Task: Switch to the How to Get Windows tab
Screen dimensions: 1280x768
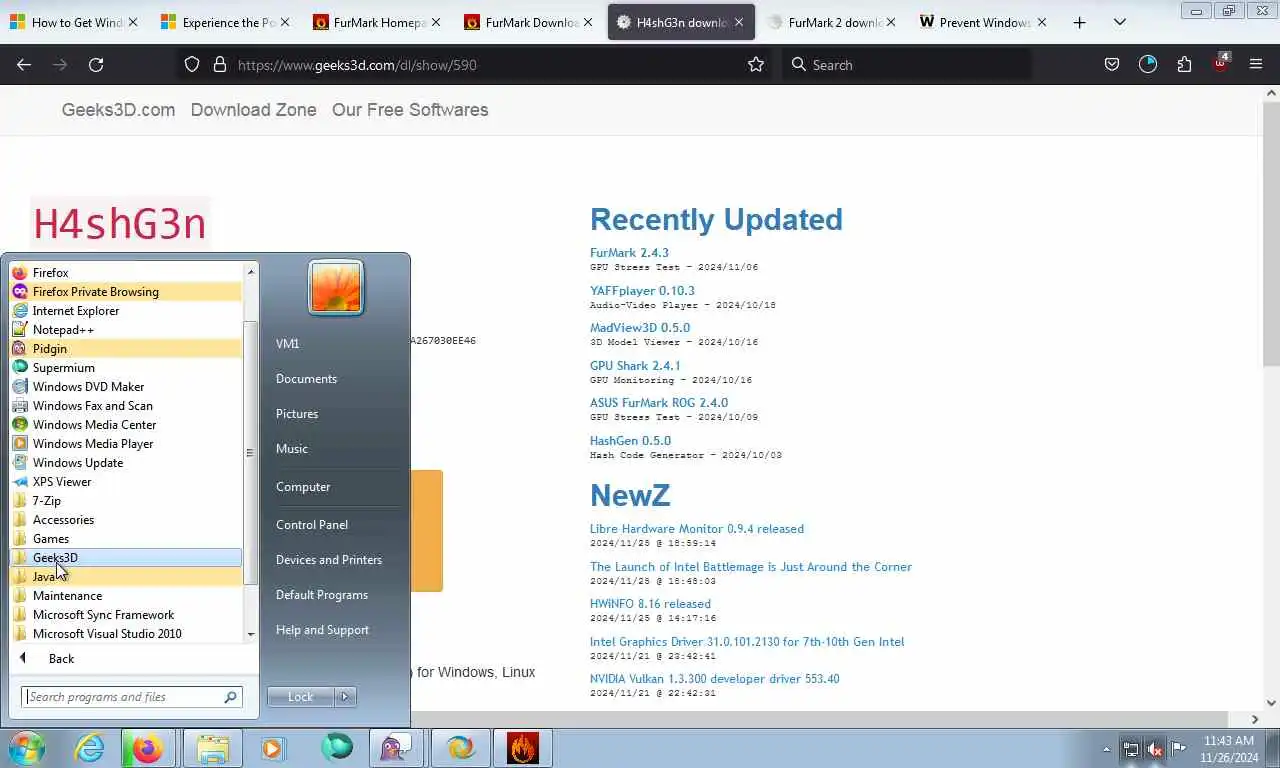Action: coord(75,22)
